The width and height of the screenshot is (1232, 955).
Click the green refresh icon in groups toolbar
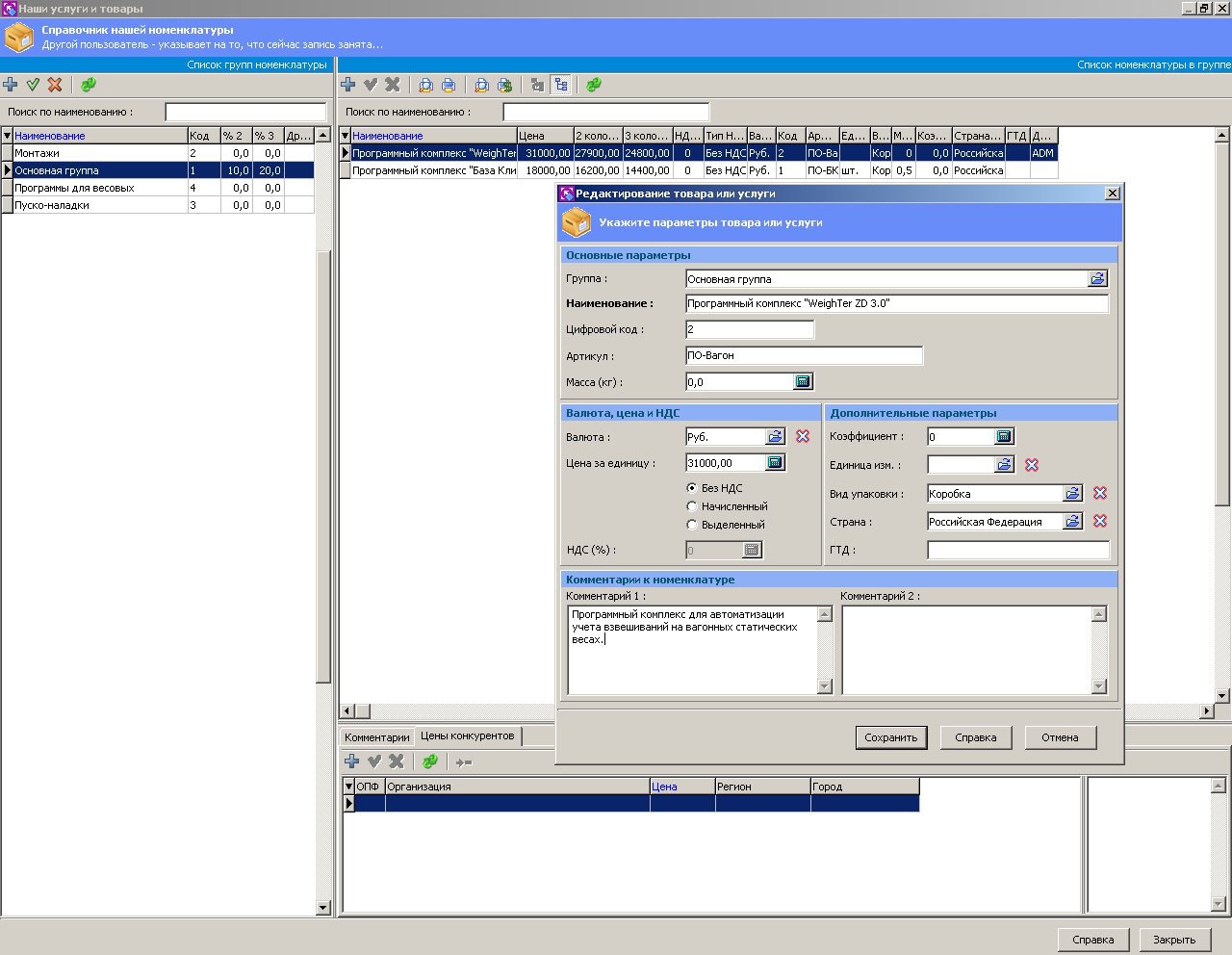click(88, 85)
